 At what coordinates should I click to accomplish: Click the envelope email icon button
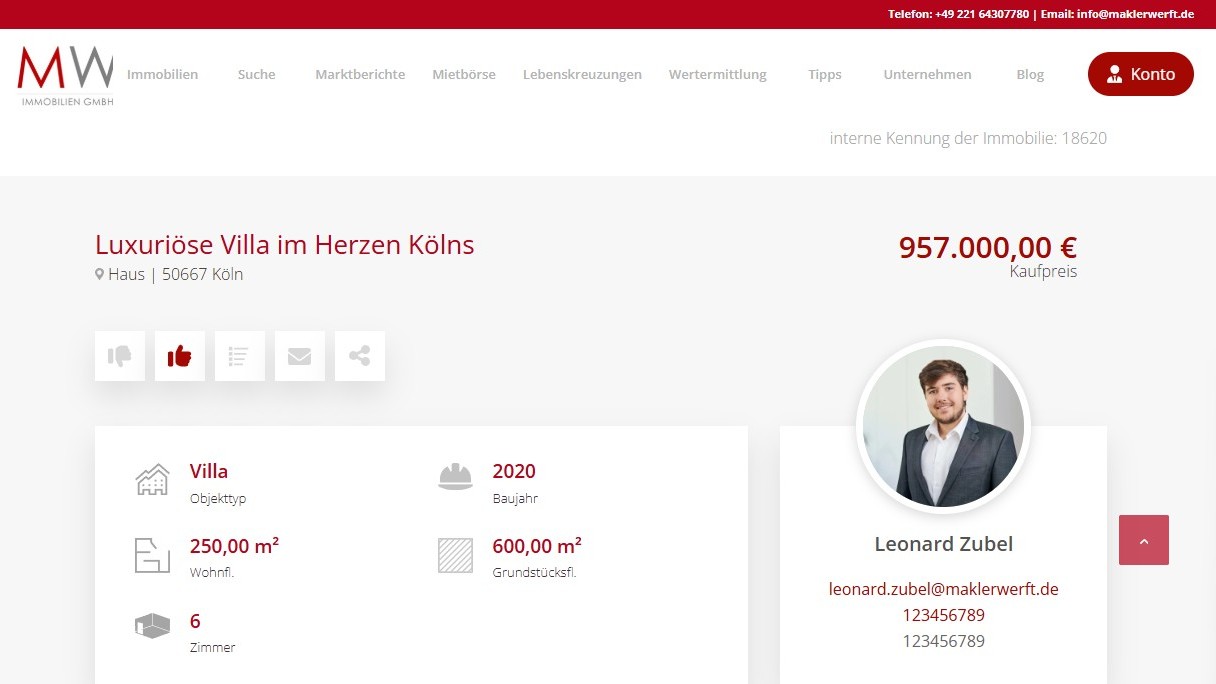pyautogui.click(x=300, y=356)
